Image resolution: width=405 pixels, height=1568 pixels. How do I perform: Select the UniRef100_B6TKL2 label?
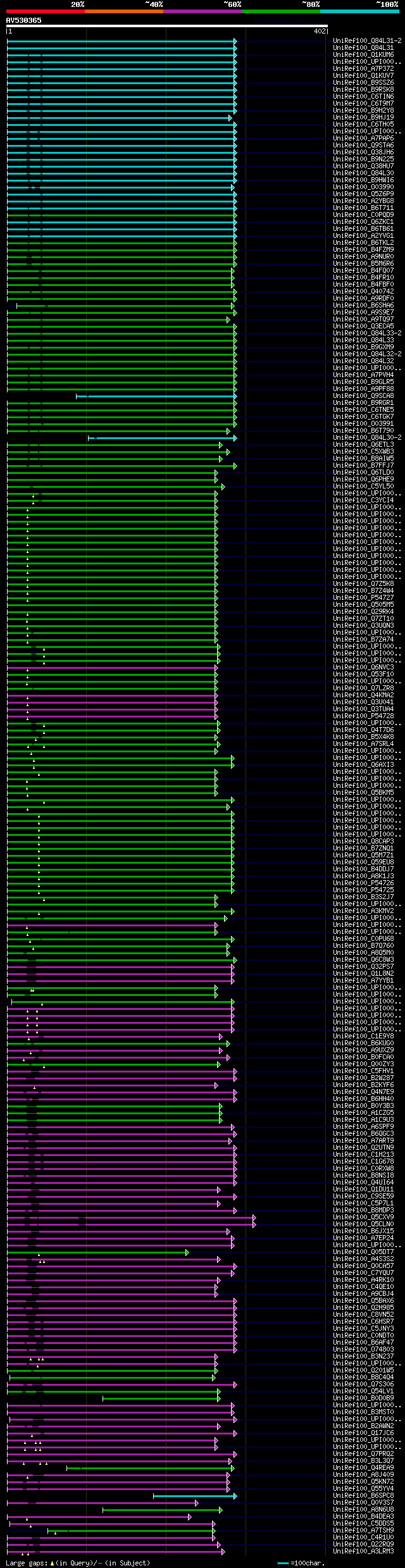click(363, 242)
